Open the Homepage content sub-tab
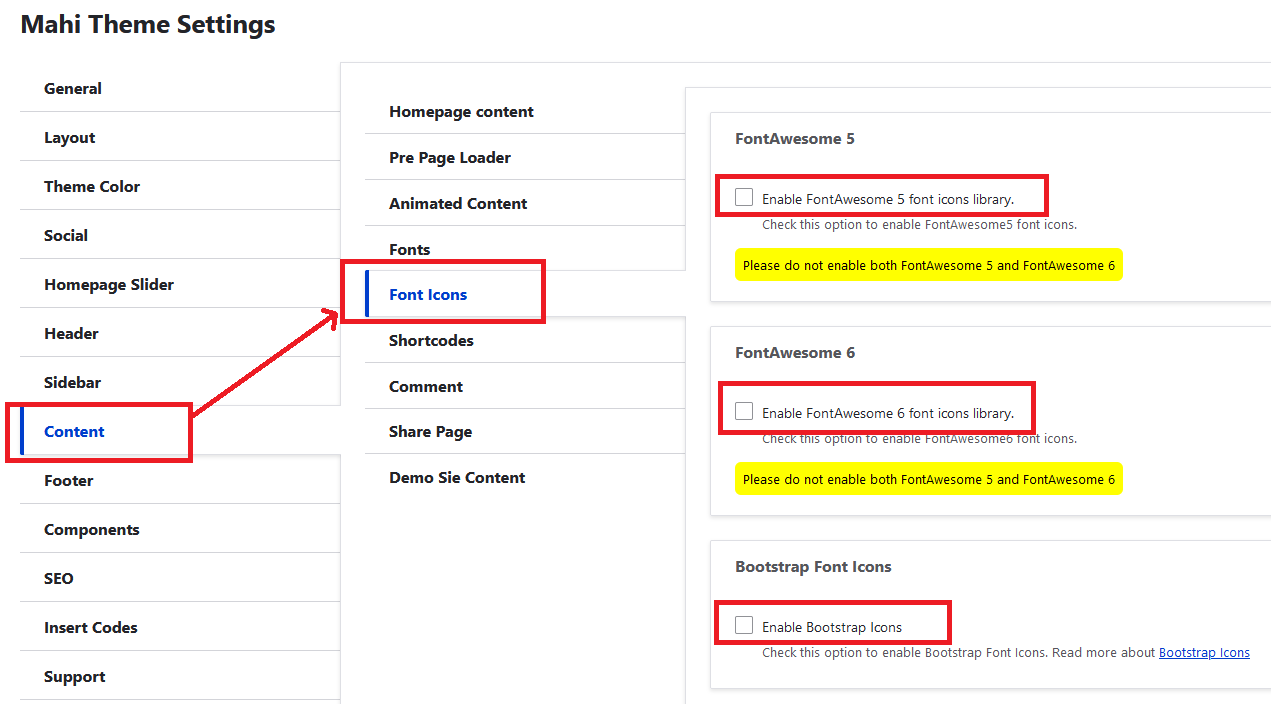The width and height of the screenshot is (1271, 704). tap(461, 112)
